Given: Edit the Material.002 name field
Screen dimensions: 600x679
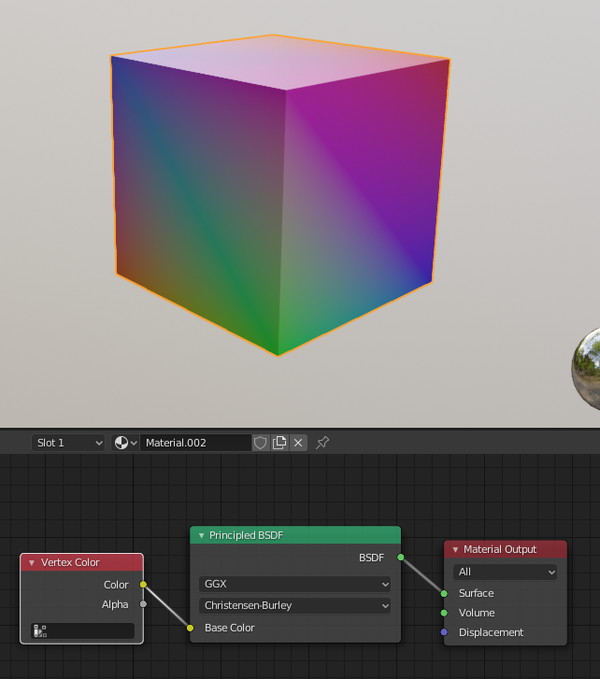Looking at the screenshot, I should point(196,443).
